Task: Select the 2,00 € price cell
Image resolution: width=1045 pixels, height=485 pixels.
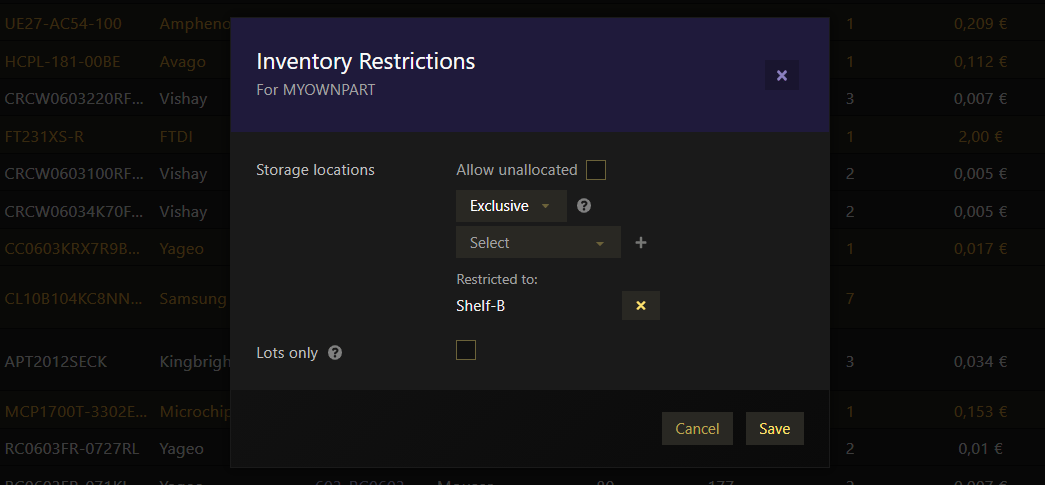Action: coord(980,137)
